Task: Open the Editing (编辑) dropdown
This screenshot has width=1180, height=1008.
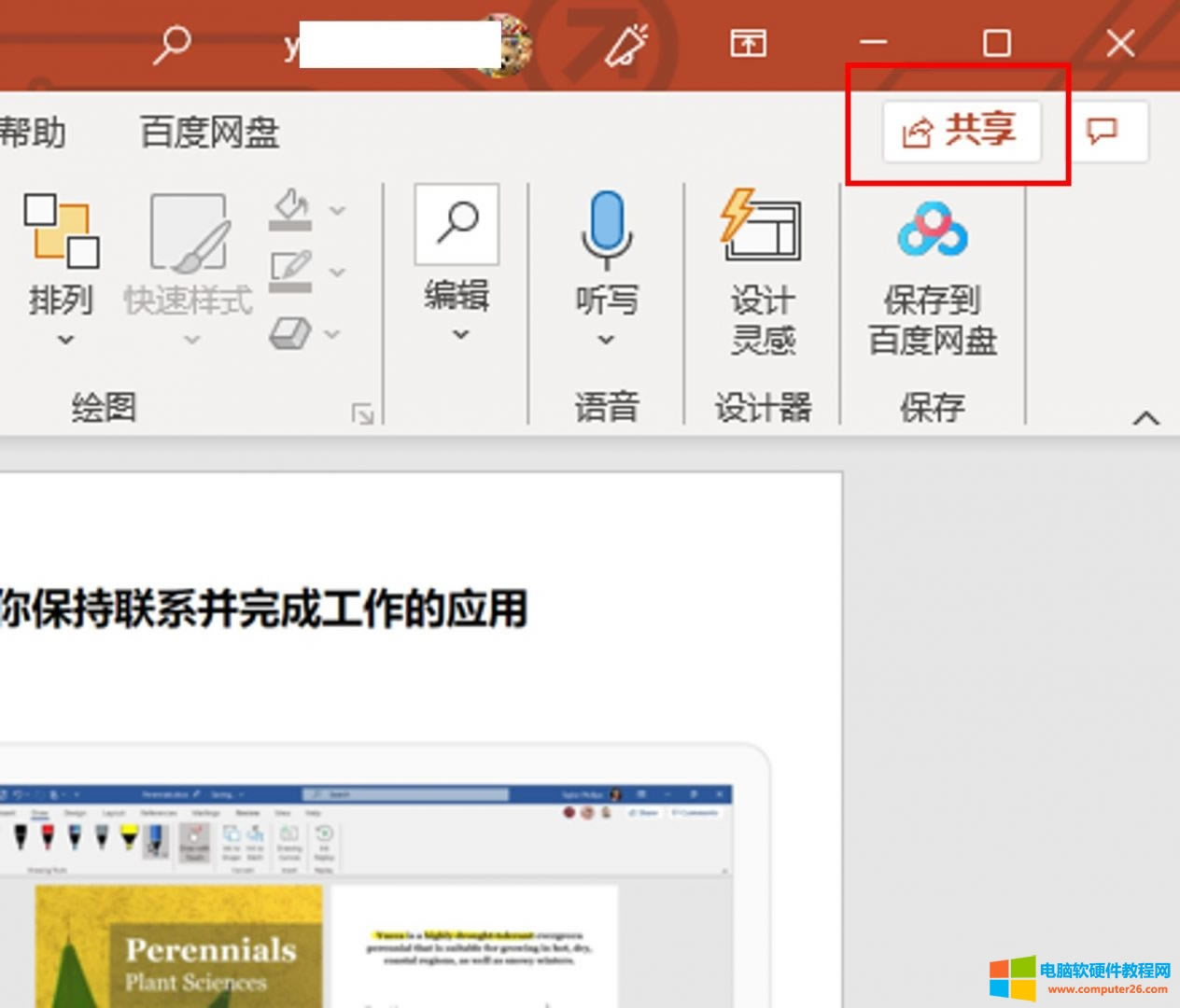Action: tap(457, 261)
